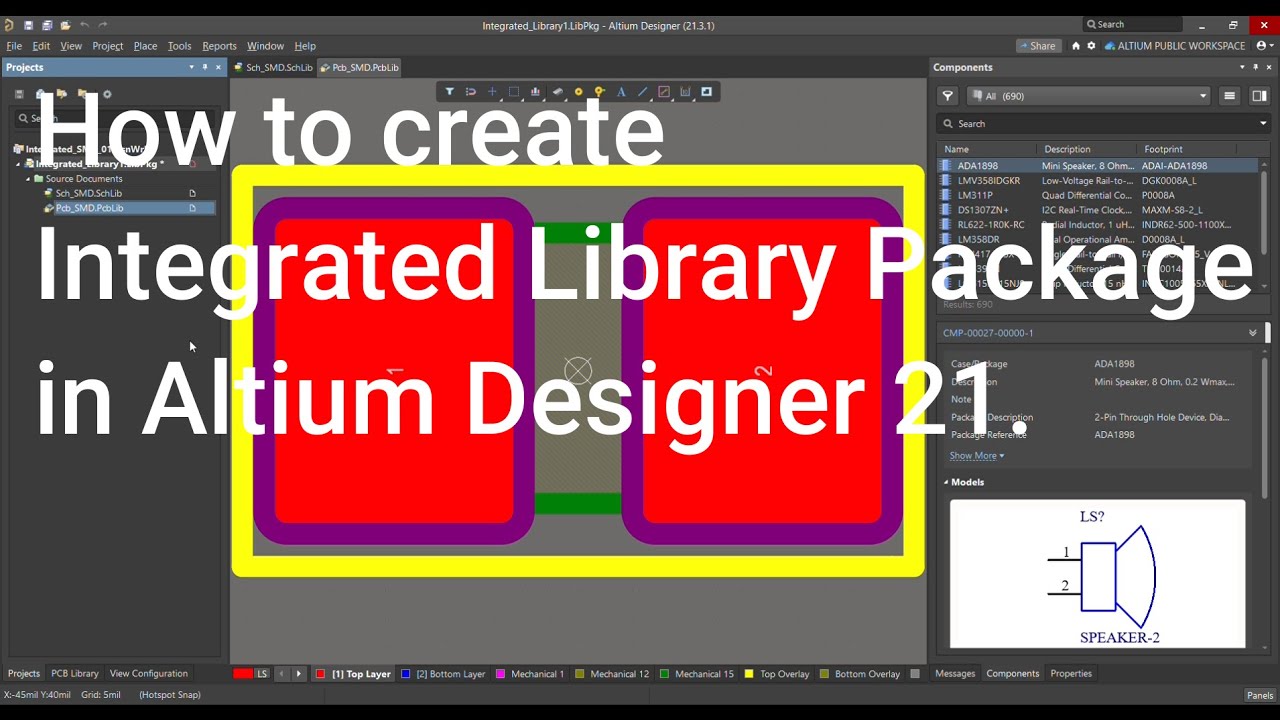Screen dimensions: 1280x720
Task: Expand Show More in component details
Action: (977, 456)
